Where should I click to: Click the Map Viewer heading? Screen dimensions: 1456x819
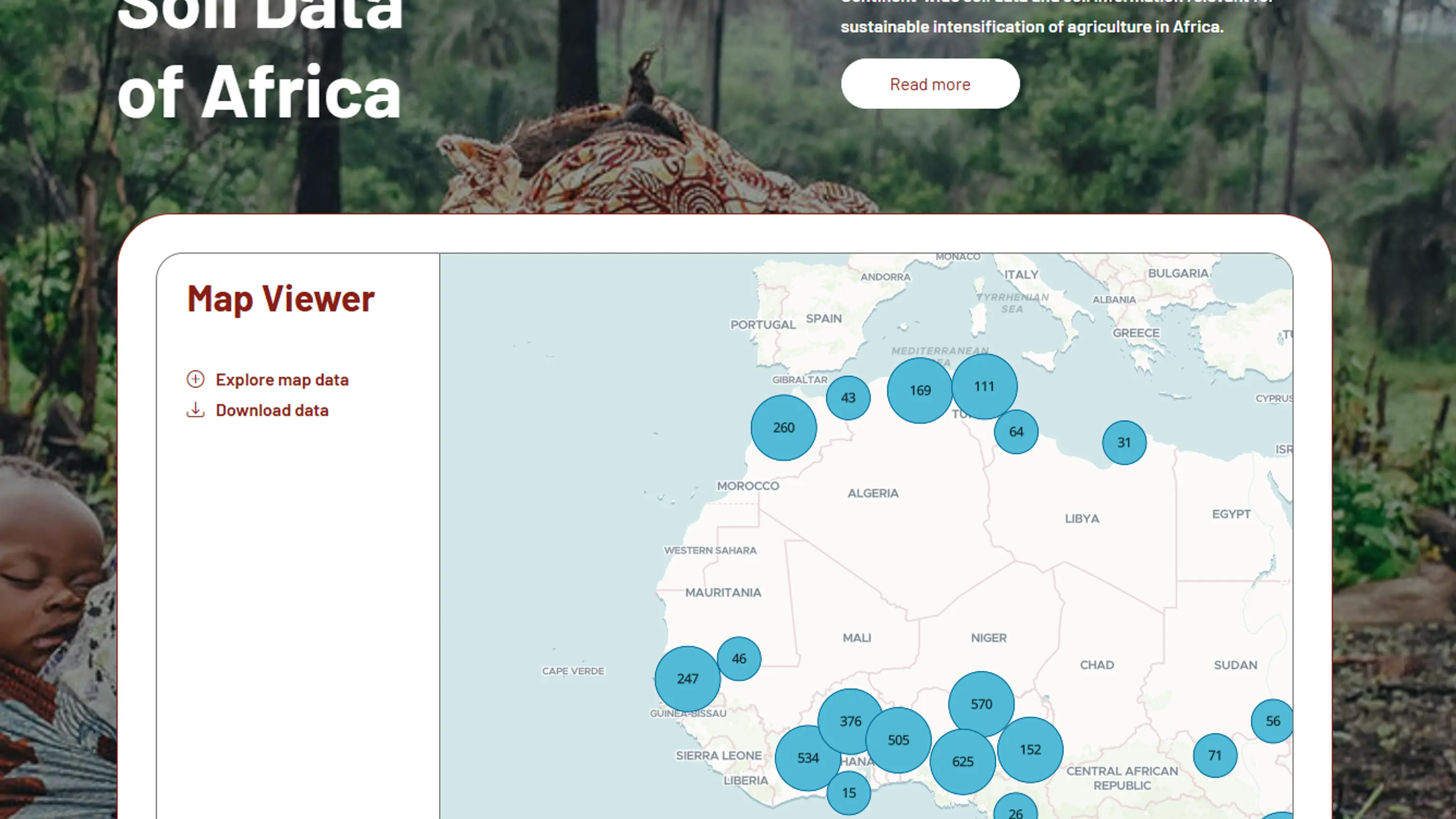281,299
